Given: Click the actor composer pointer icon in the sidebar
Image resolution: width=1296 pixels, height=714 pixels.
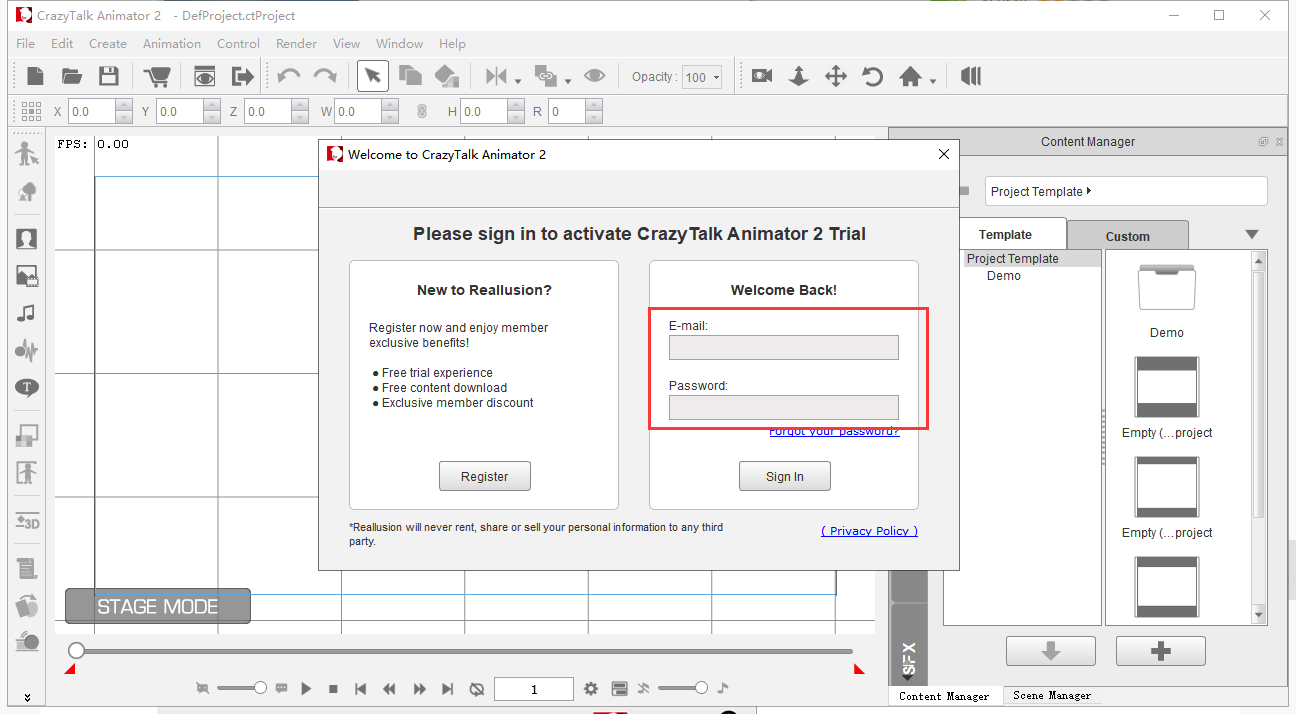Looking at the screenshot, I should pyautogui.click(x=27, y=154).
